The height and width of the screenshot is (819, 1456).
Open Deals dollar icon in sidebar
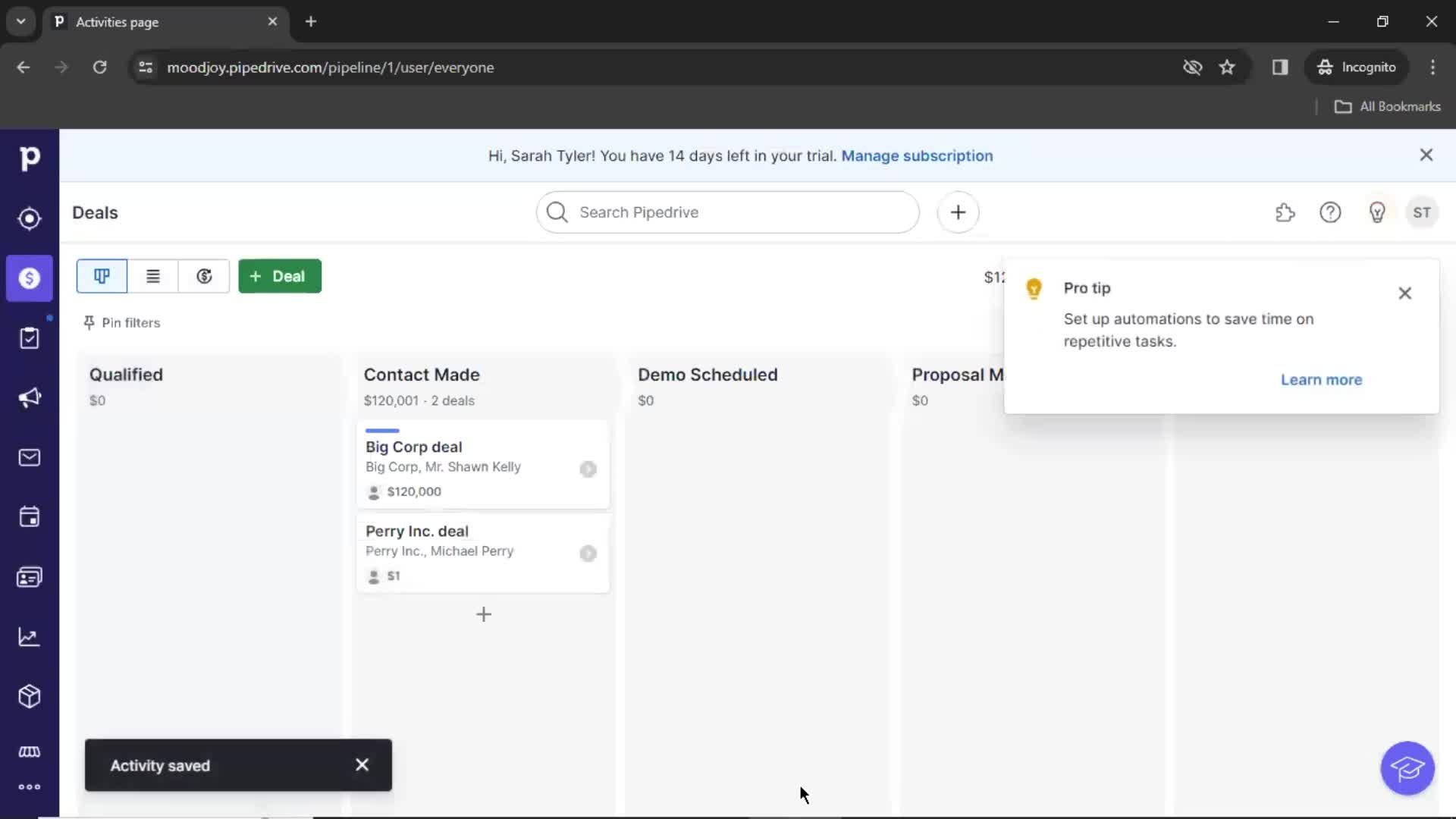(30, 278)
